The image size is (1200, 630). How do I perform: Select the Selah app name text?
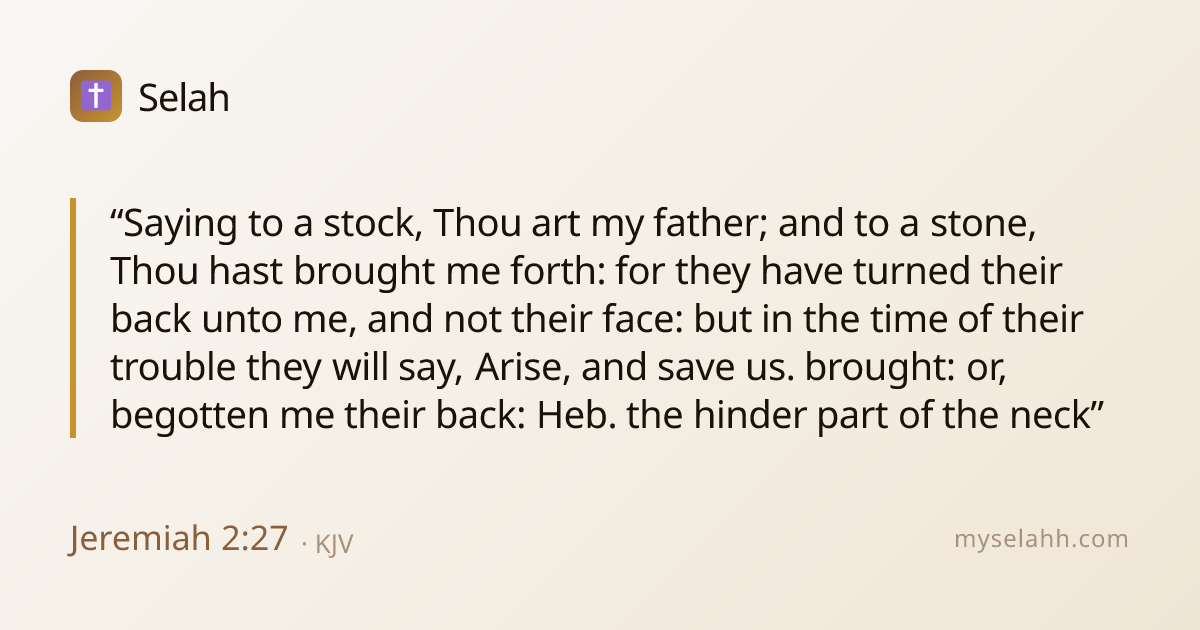click(x=184, y=97)
